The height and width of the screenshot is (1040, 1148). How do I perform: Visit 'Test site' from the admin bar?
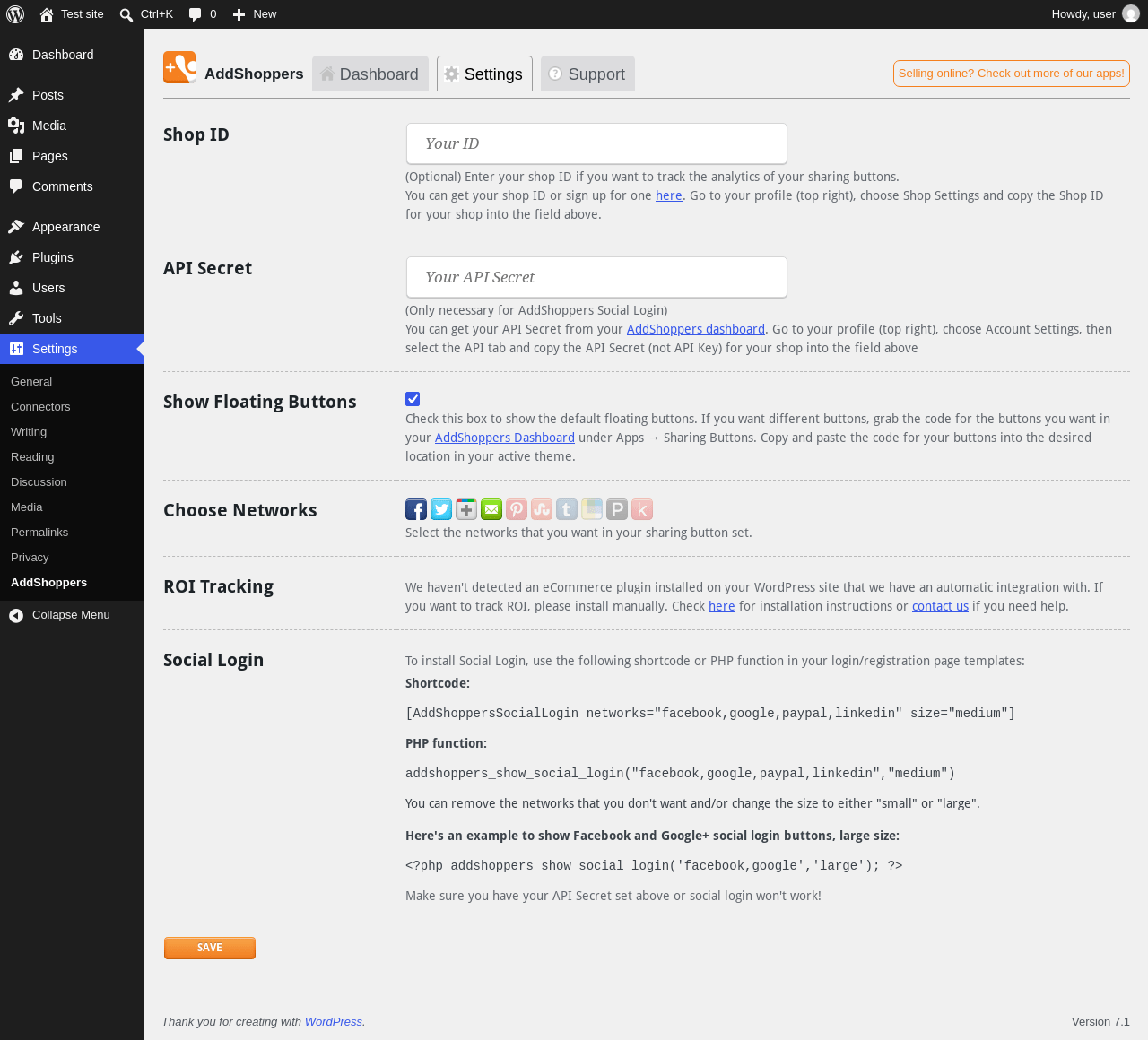click(72, 14)
